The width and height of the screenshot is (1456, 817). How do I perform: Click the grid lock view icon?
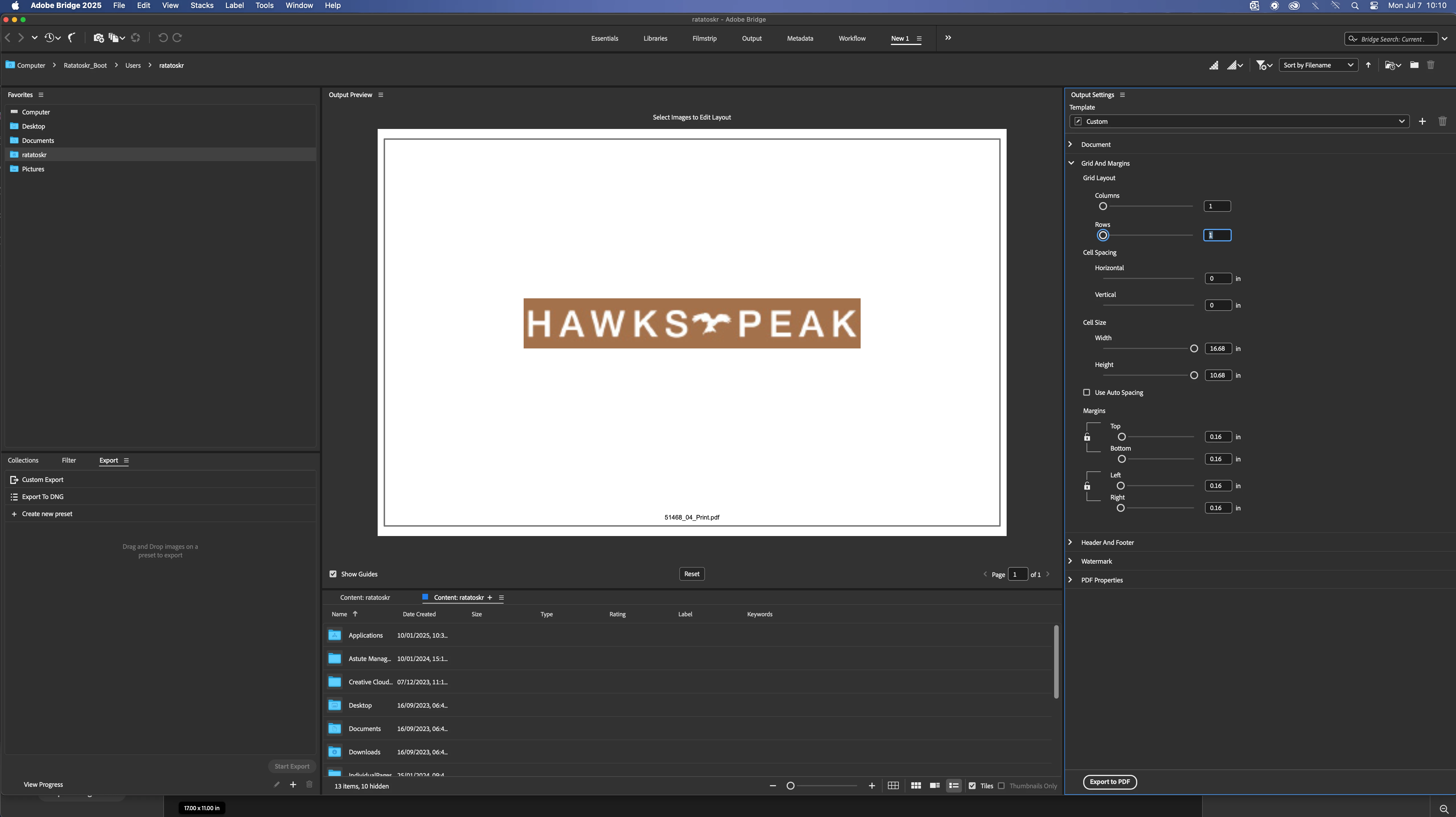pos(893,786)
